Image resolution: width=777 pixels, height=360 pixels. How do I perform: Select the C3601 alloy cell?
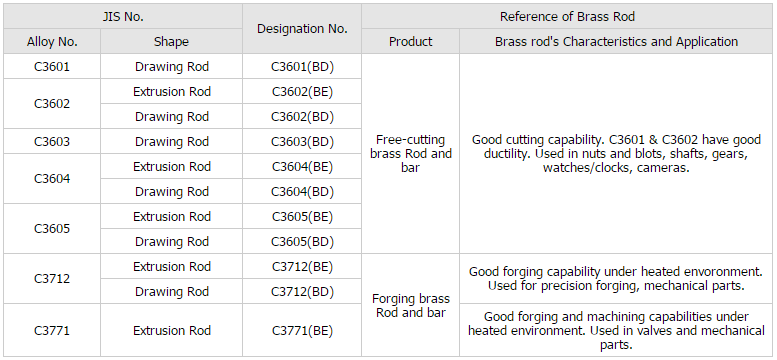pyautogui.click(x=52, y=66)
